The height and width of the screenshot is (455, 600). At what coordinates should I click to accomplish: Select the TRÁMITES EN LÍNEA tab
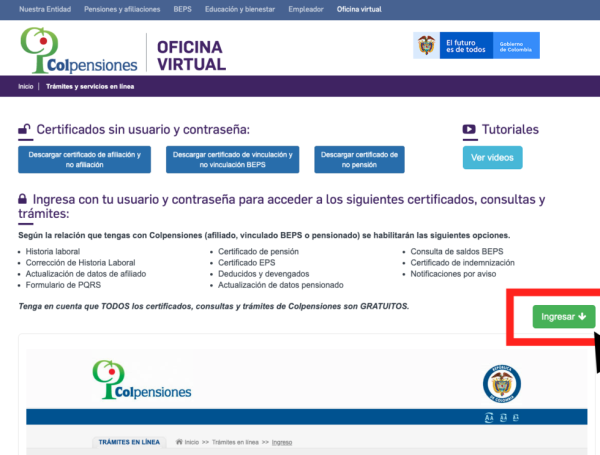[x=129, y=442]
